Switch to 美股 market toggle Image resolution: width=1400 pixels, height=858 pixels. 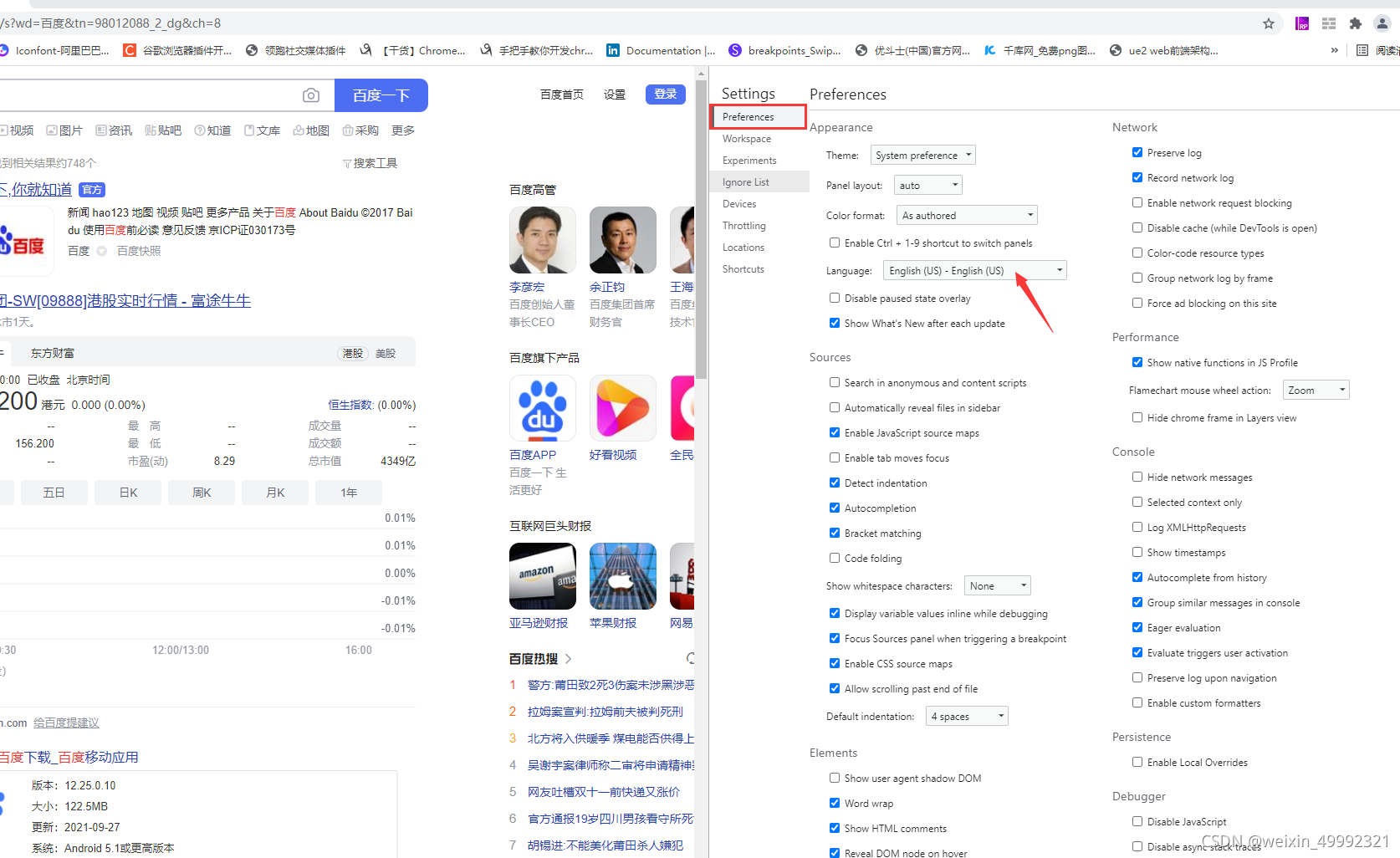(x=386, y=354)
